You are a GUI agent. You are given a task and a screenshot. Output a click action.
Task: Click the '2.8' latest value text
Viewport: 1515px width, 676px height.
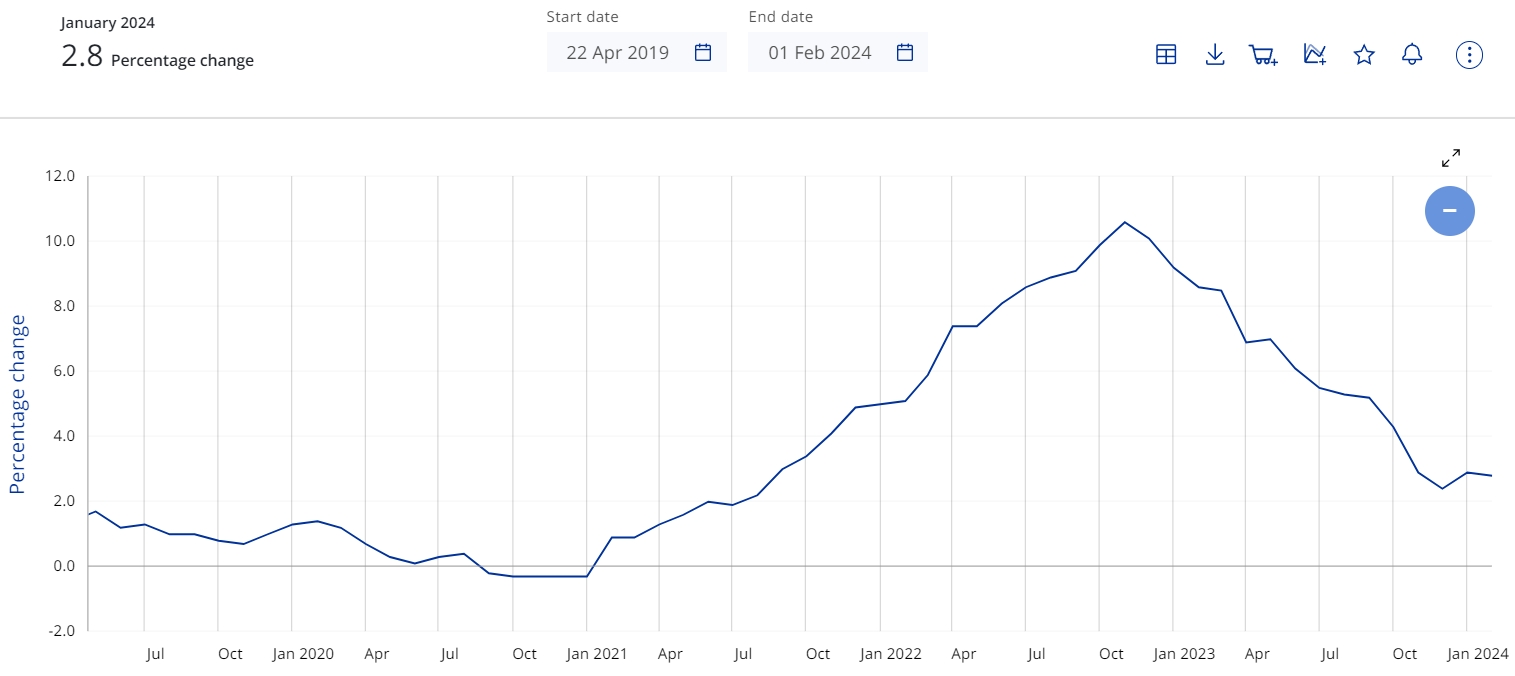[x=81, y=56]
